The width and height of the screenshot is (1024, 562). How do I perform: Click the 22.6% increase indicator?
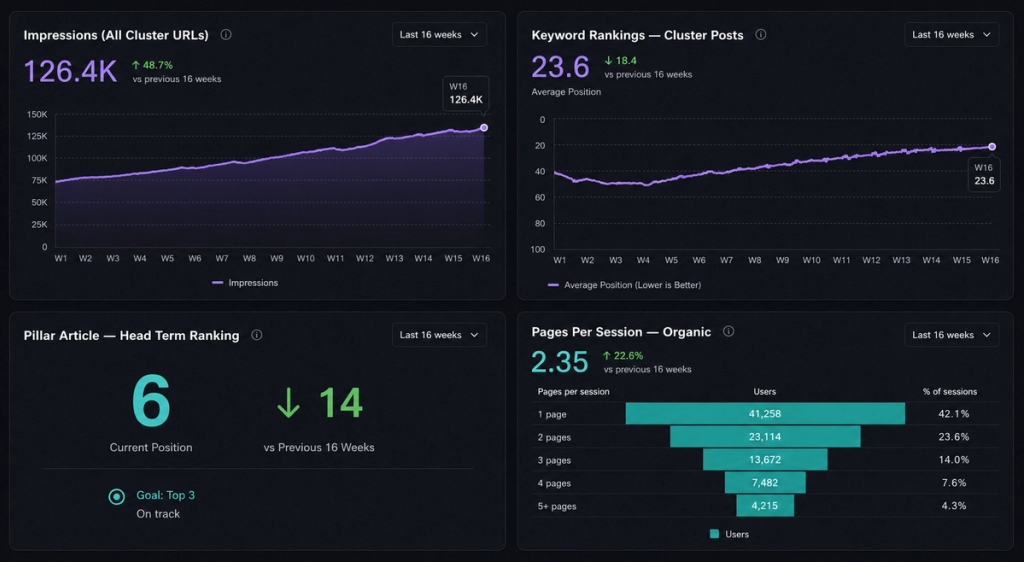click(622, 356)
